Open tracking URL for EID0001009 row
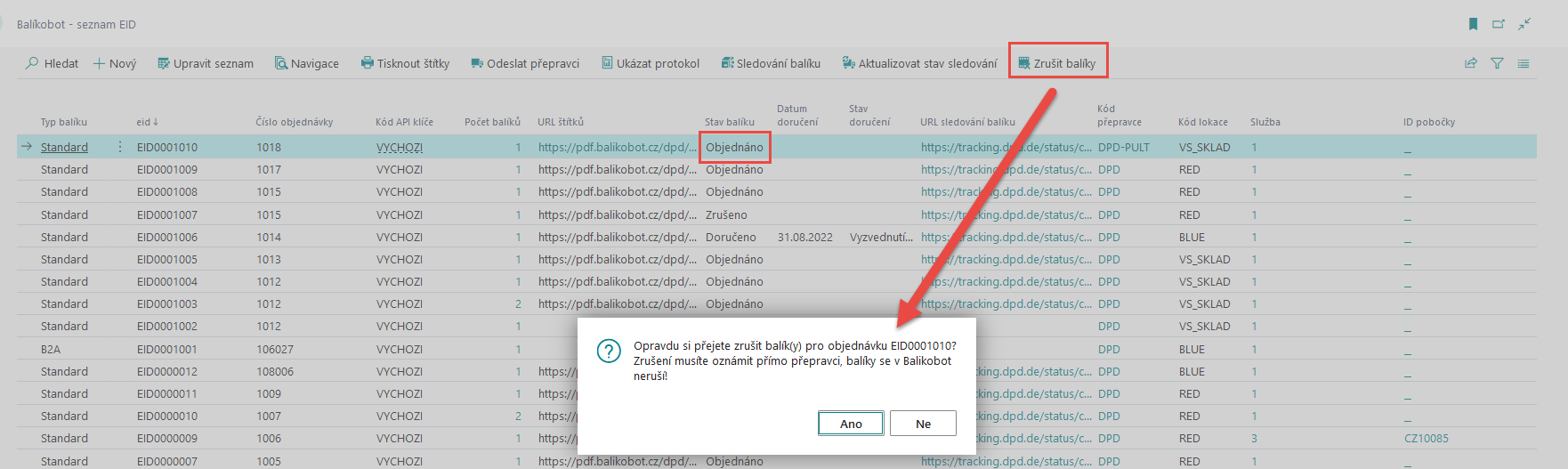1568x469 pixels. pos(1006,169)
